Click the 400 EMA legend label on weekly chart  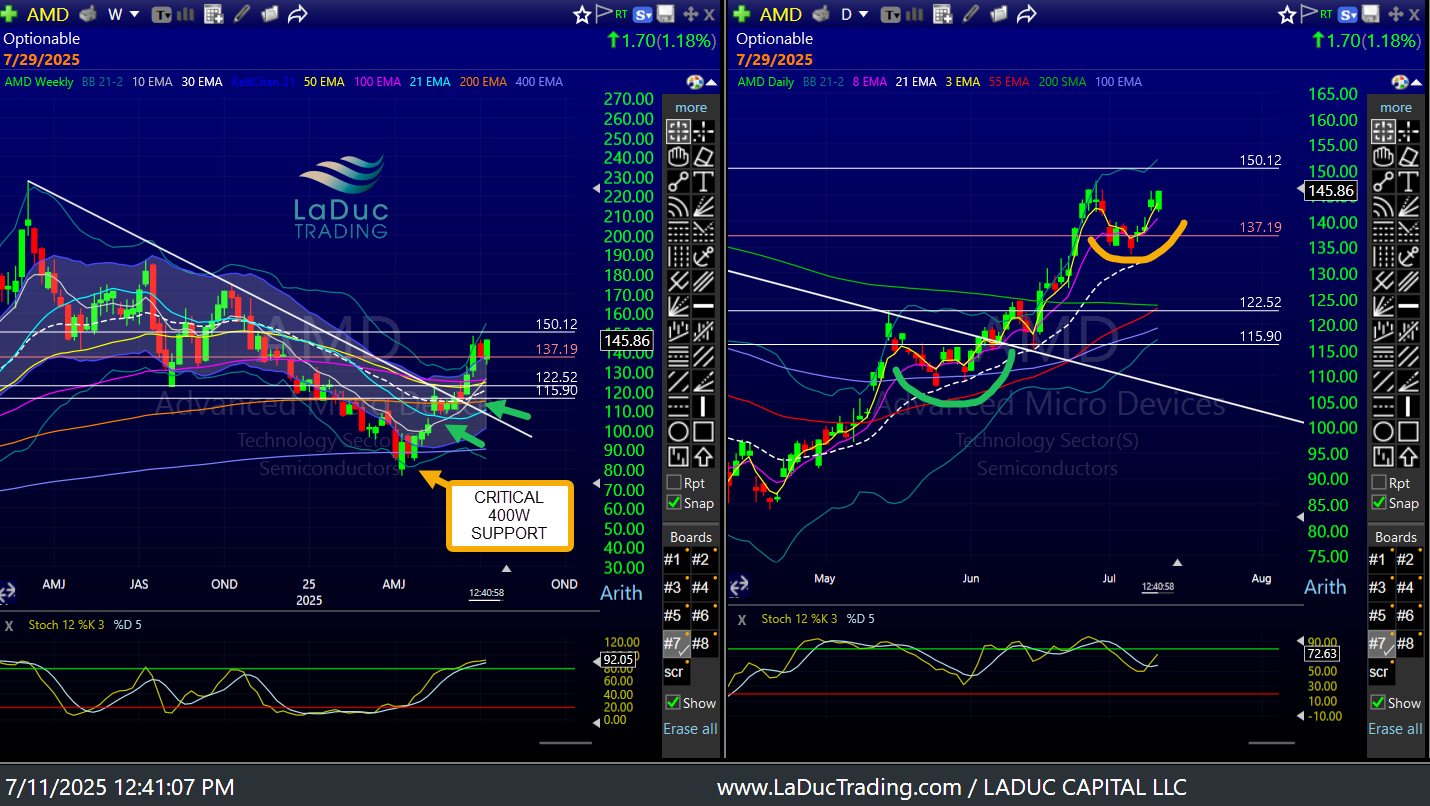point(539,82)
